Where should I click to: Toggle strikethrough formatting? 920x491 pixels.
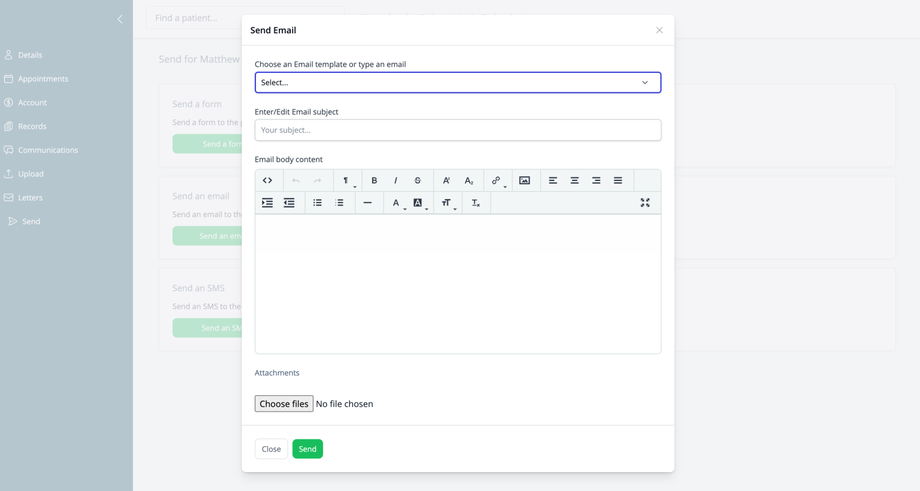point(418,181)
